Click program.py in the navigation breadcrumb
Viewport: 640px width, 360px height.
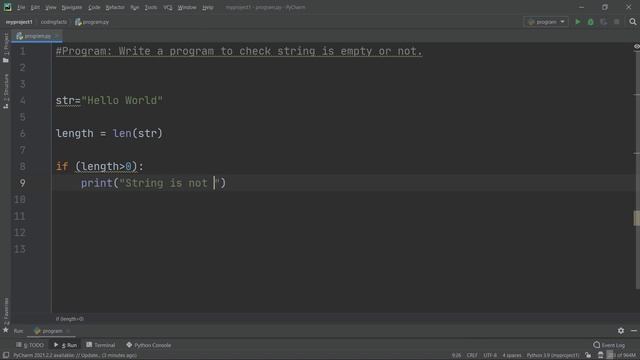[x=96, y=22]
